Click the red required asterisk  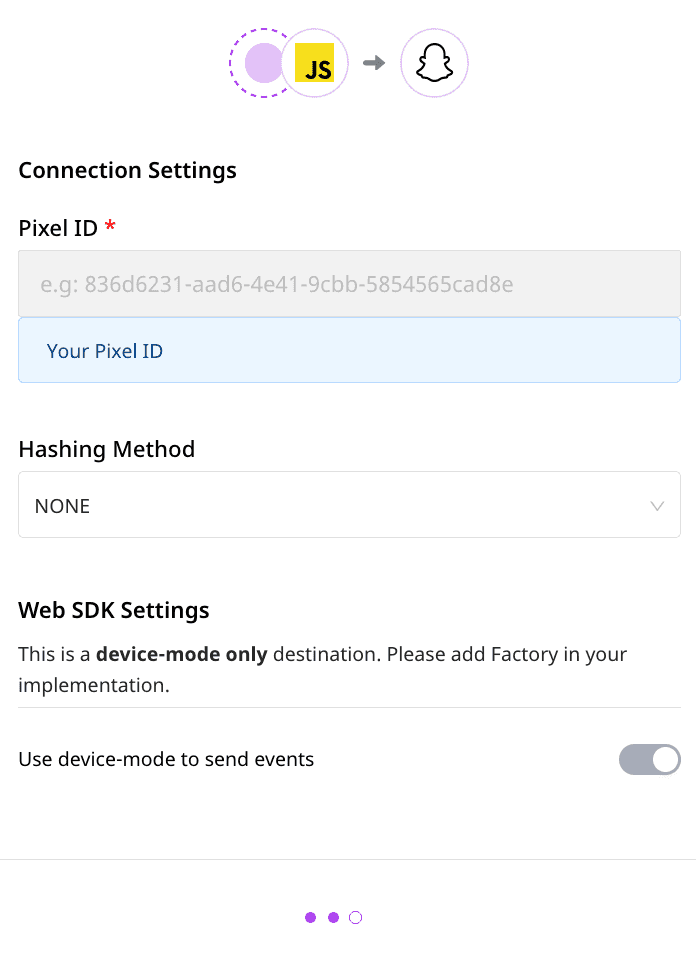[x=110, y=228]
